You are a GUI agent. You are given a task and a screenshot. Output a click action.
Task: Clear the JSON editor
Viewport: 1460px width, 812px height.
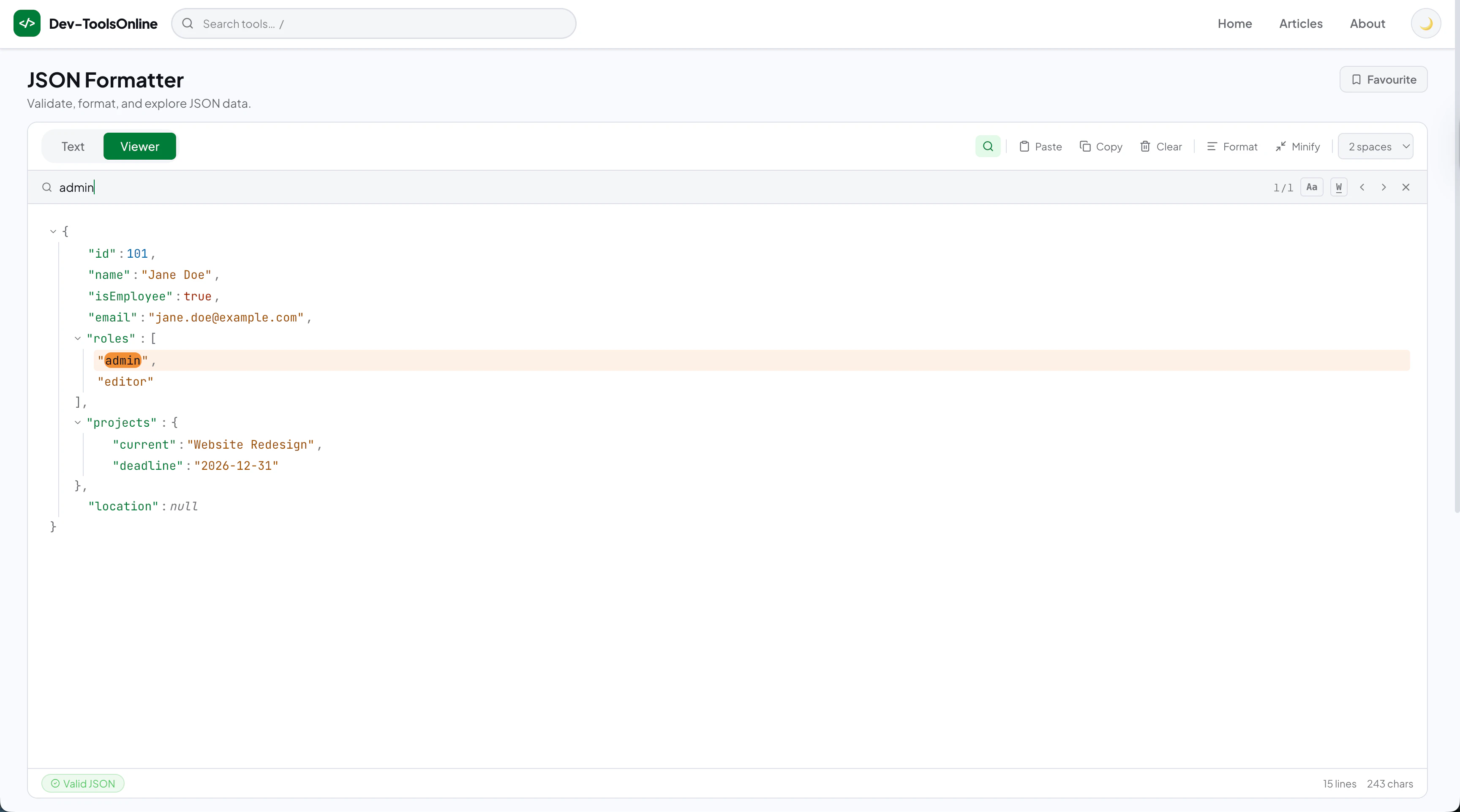click(1161, 146)
